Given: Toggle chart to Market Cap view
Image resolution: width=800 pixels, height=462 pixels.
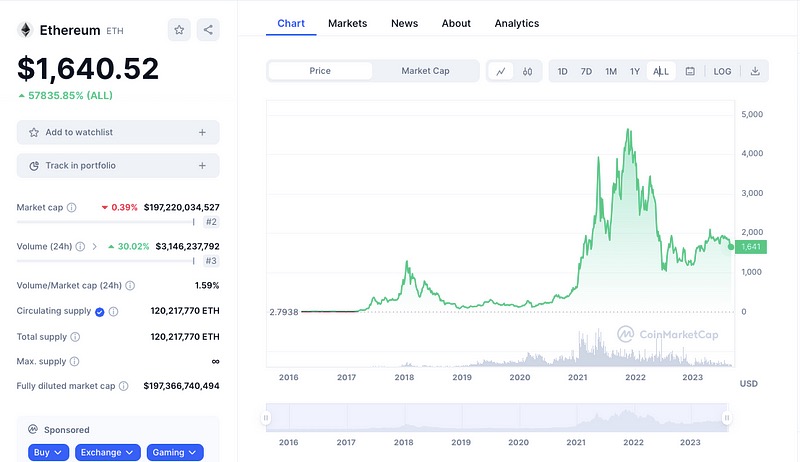Looking at the screenshot, I should tap(425, 71).
